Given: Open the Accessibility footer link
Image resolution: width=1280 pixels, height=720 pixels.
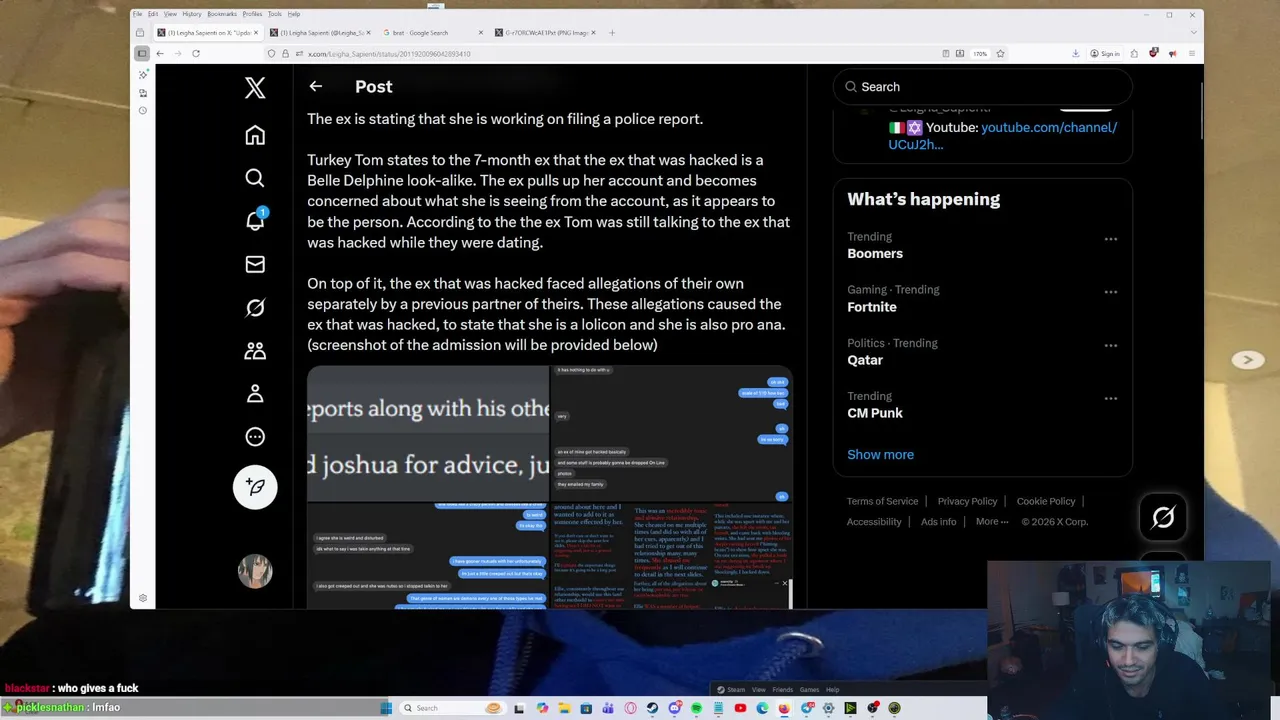Looking at the screenshot, I should (x=874, y=521).
